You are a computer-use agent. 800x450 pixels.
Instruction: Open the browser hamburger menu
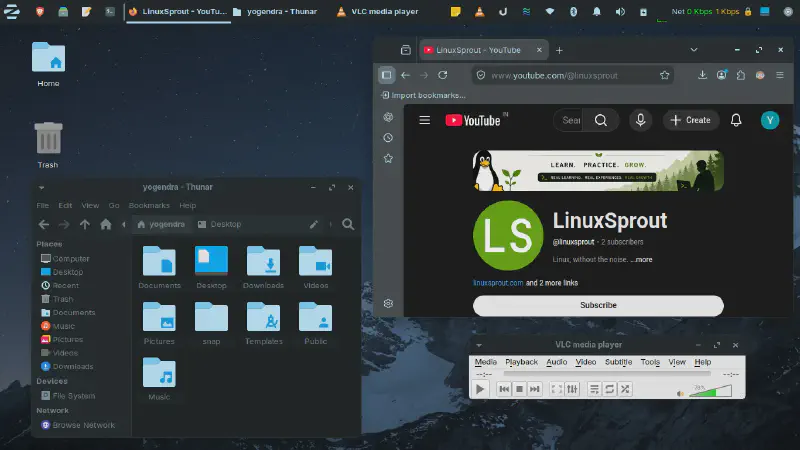pyautogui.click(x=780, y=75)
